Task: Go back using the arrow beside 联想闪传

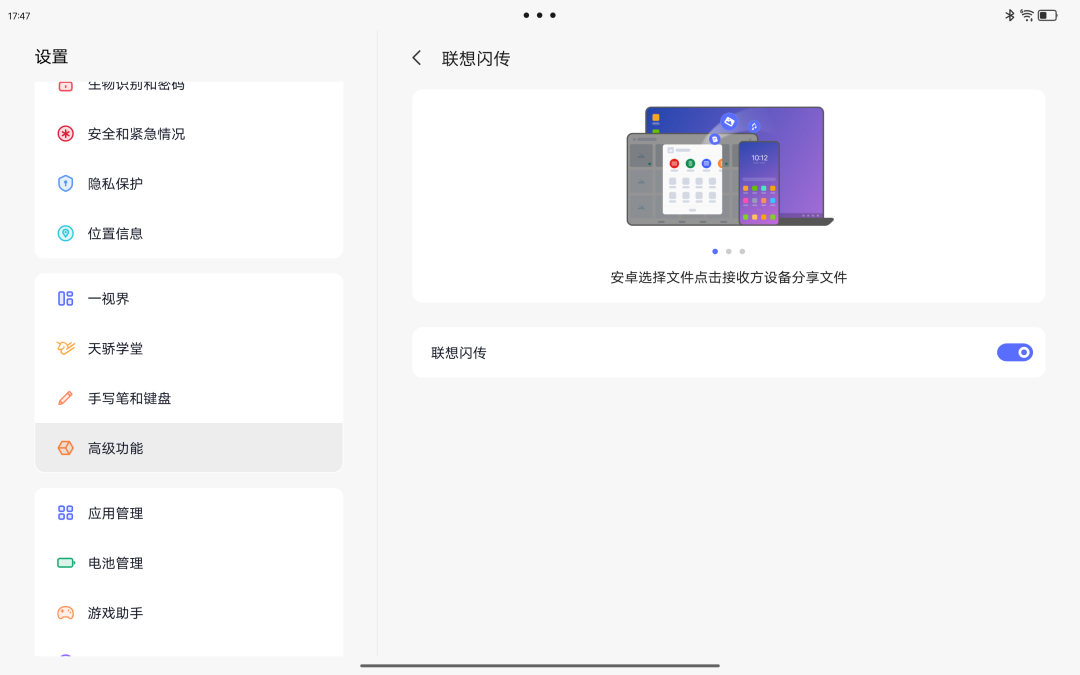Action: (x=417, y=58)
